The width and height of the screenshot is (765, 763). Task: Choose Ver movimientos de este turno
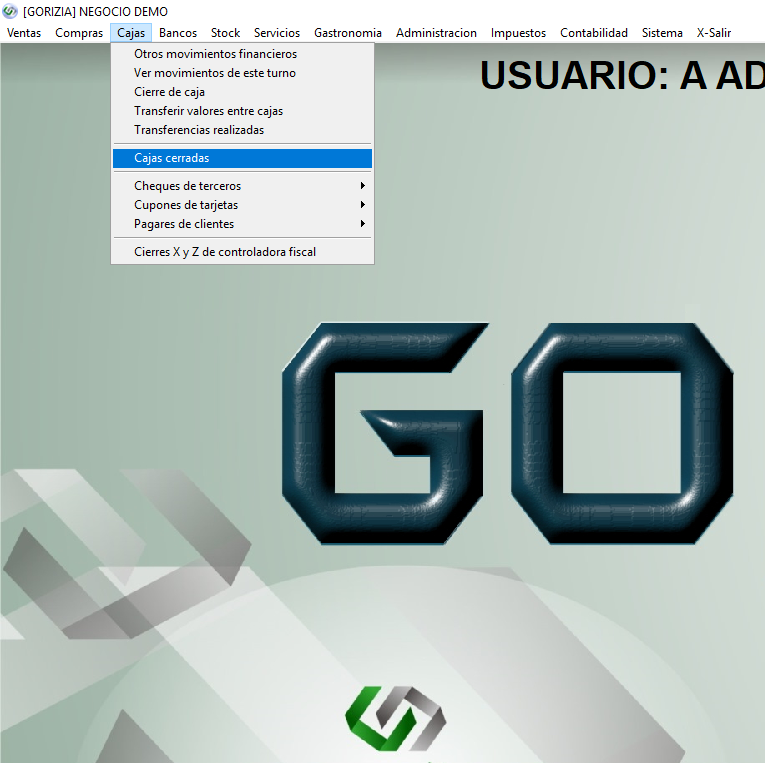click(242, 73)
